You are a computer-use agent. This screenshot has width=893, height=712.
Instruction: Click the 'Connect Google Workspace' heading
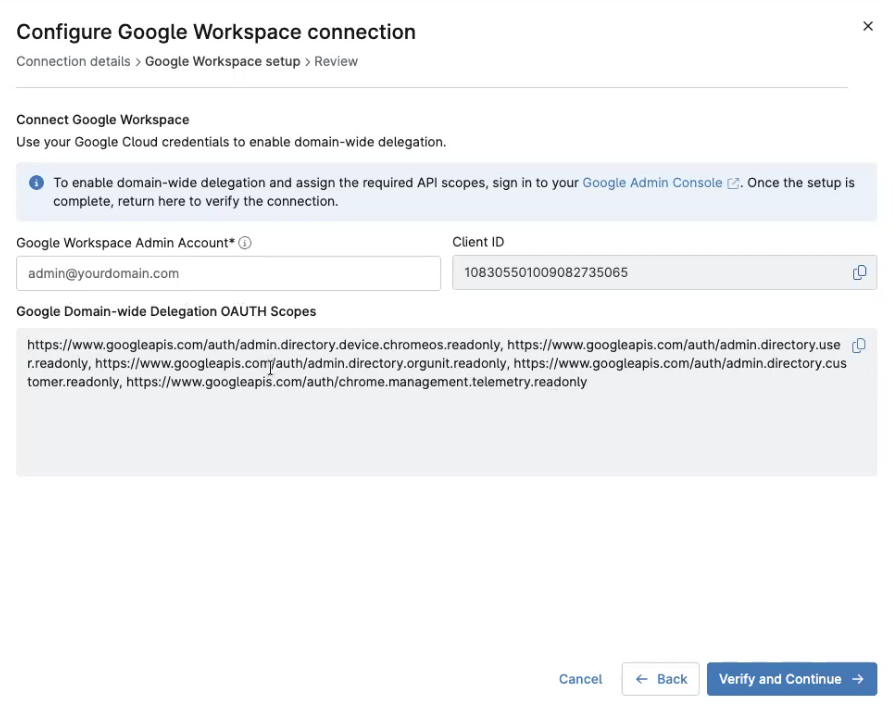coord(103,120)
